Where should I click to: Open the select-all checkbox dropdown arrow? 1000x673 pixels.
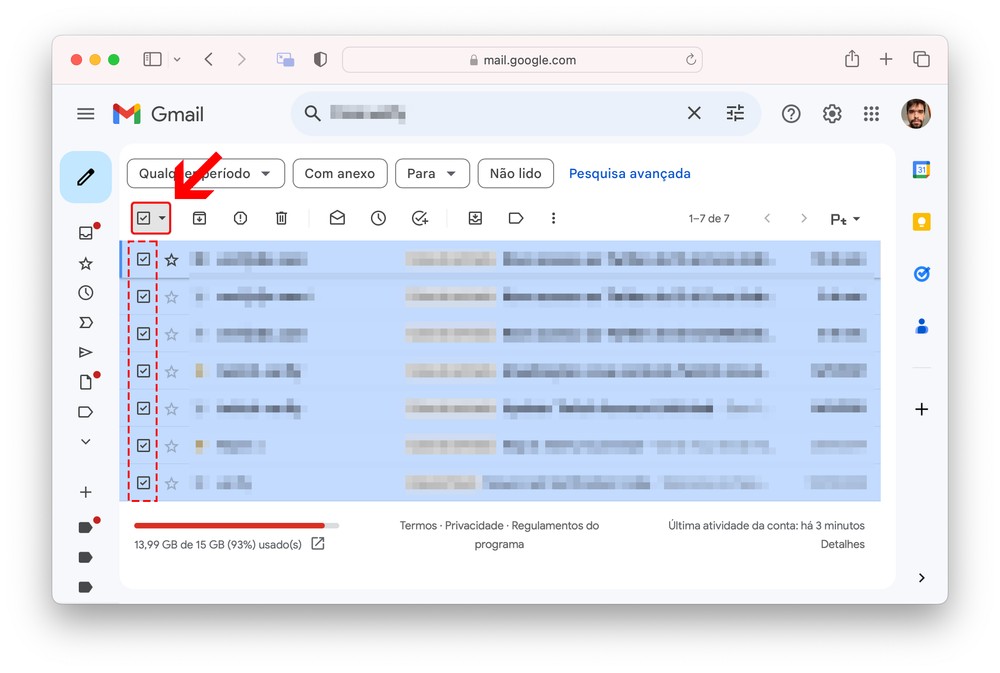tap(162, 218)
